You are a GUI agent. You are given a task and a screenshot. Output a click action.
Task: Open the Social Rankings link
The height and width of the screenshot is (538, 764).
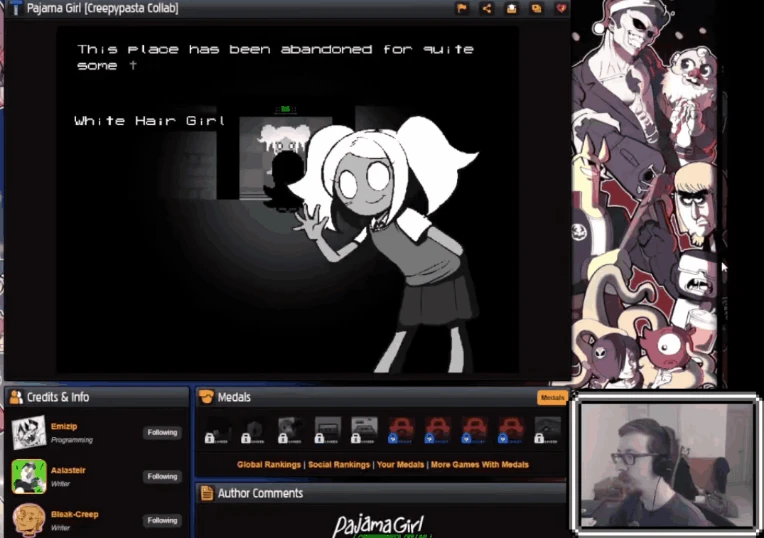pyautogui.click(x=338, y=465)
